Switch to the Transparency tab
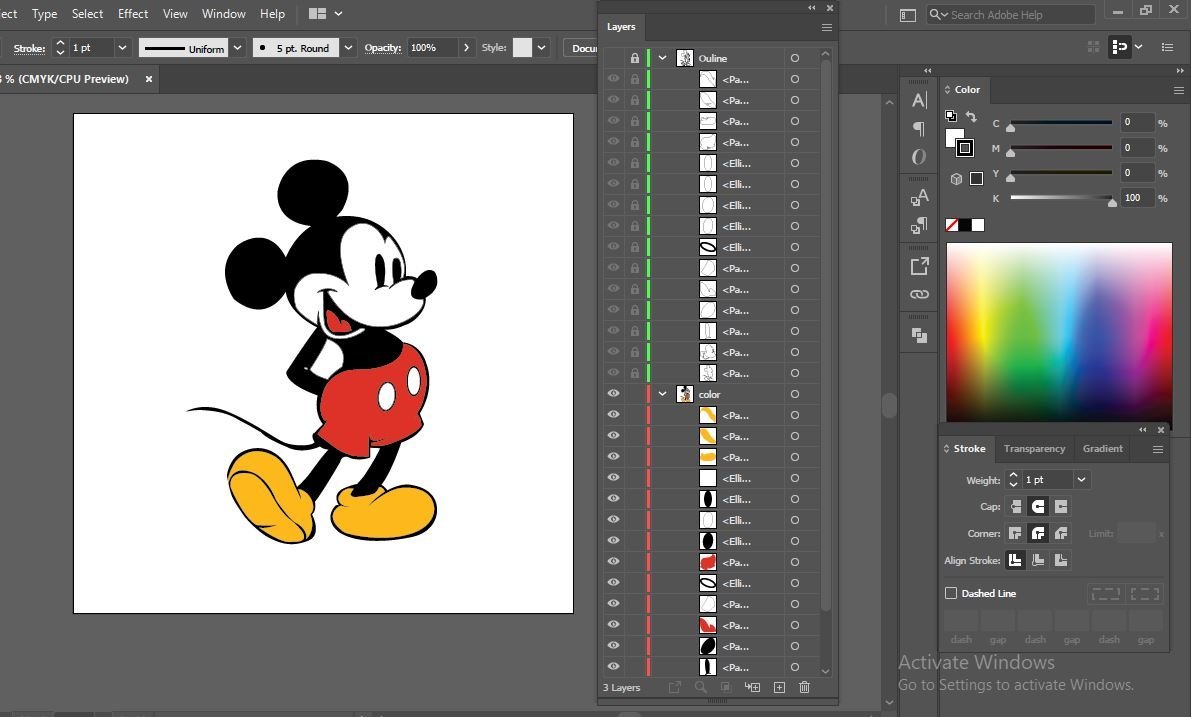Viewport: 1191px width, 717px height. (x=1034, y=449)
